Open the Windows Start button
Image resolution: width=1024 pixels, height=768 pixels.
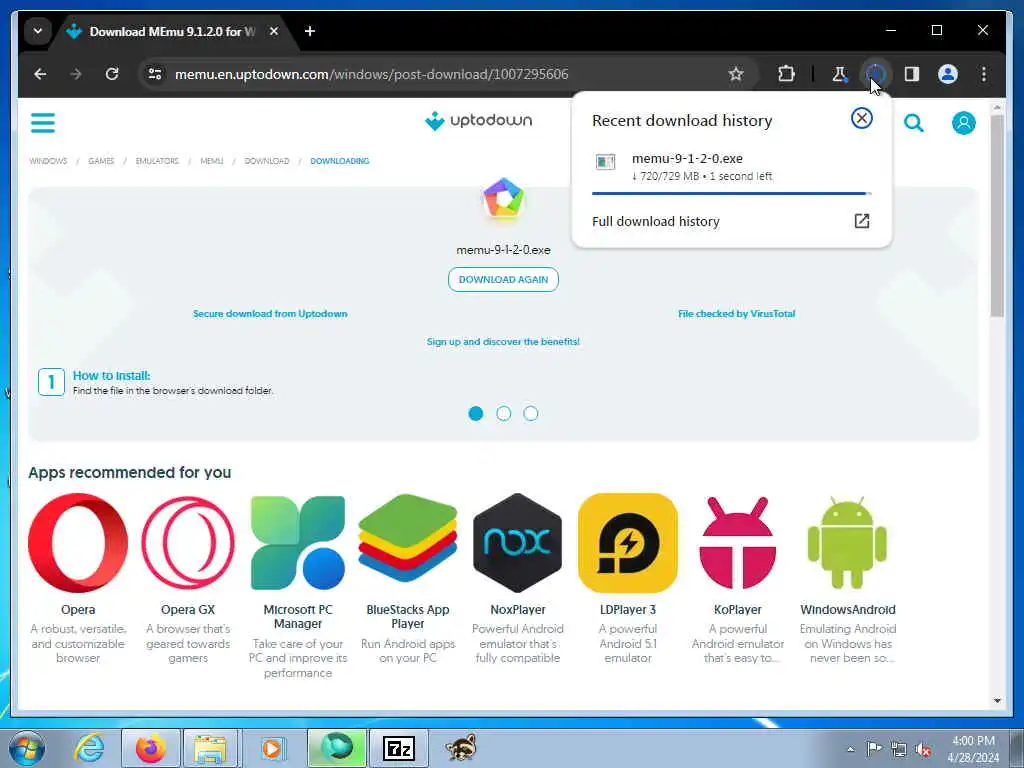pos(26,748)
